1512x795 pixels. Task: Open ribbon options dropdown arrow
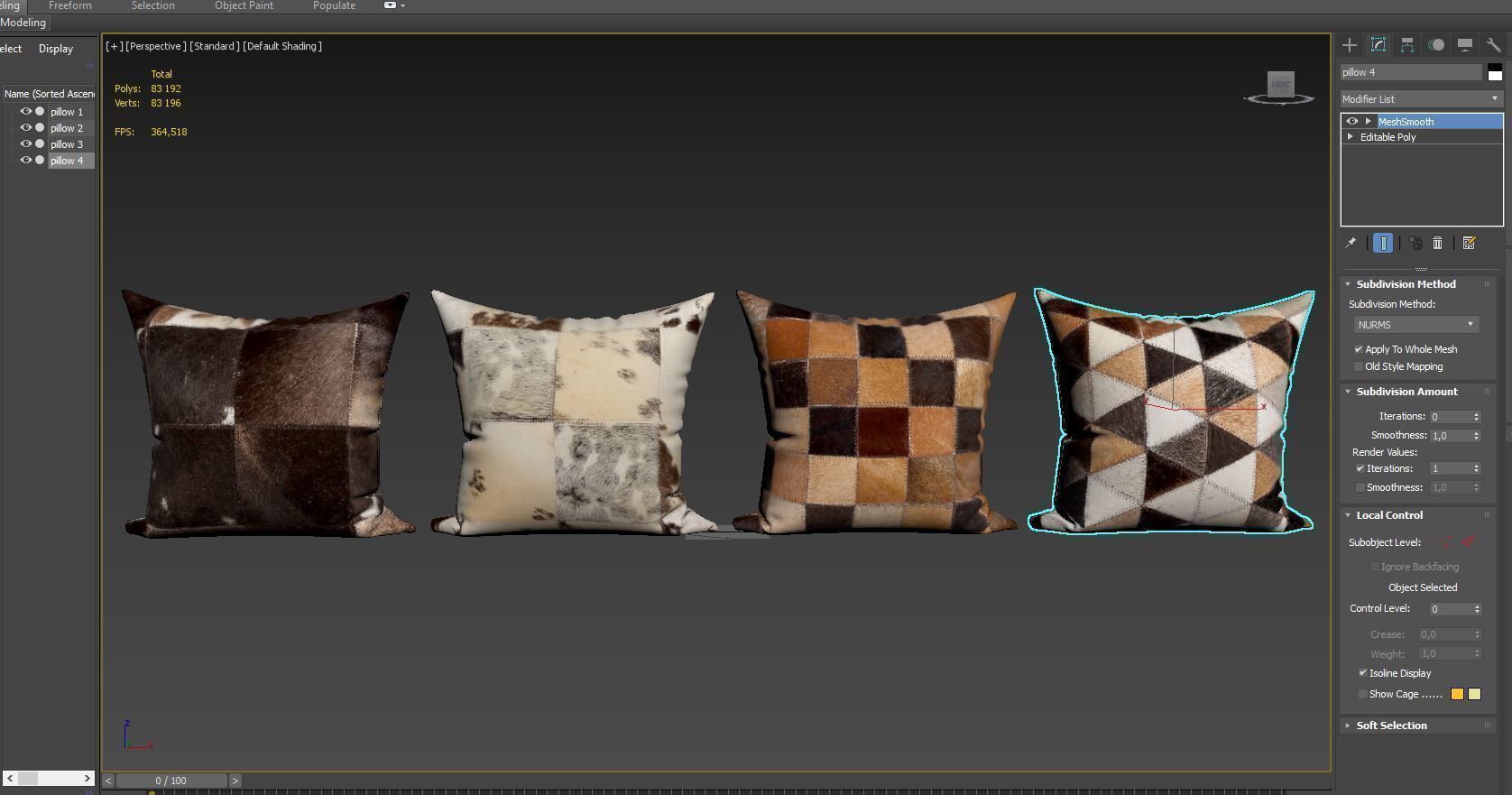click(x=402, y=5)
